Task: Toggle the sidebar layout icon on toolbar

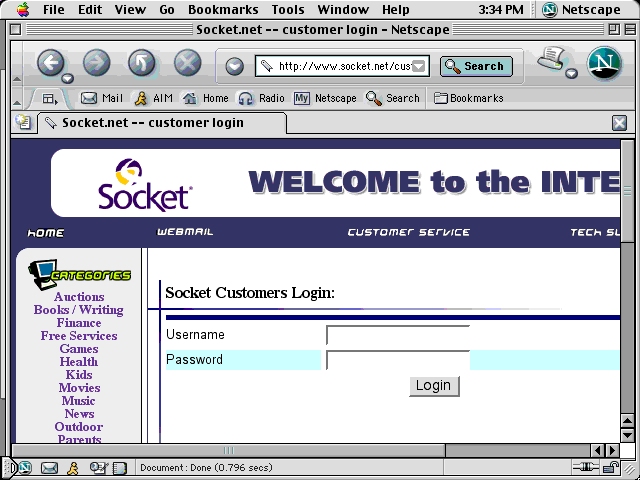Action: [x=51, y=99]
